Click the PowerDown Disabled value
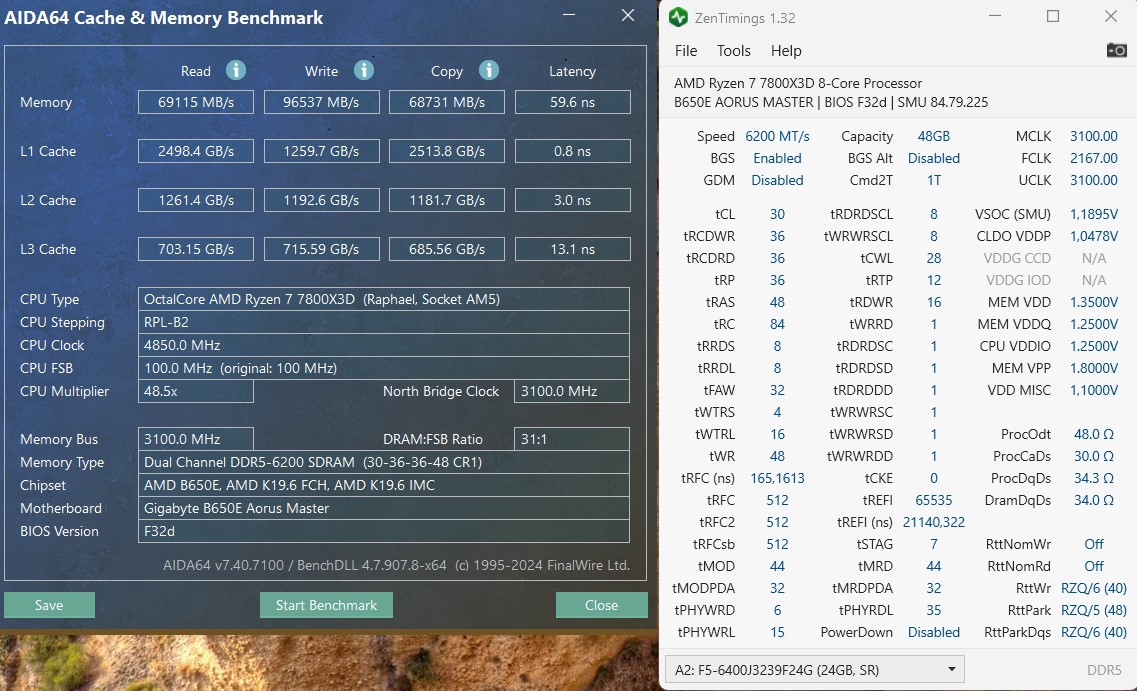The width and height of the screenshot is (1137, 691). pyautogui.click(x=934, y=632)
